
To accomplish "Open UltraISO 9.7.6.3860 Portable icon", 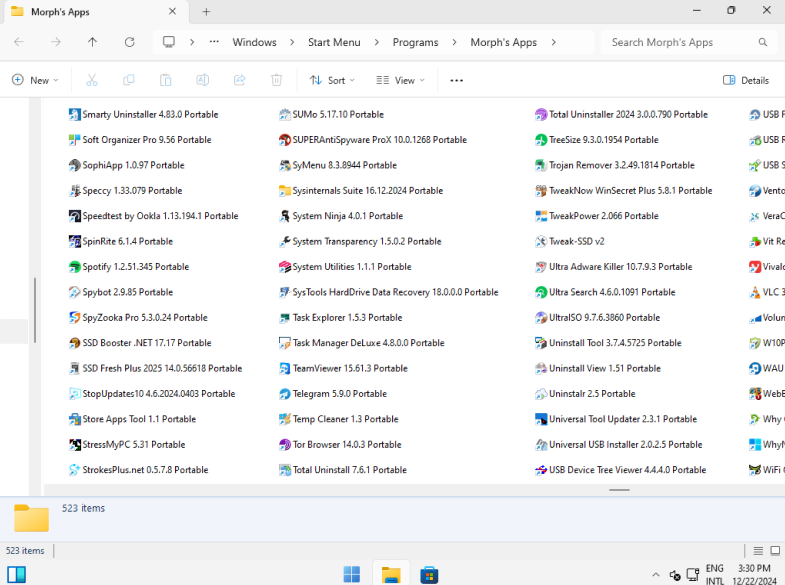I will (x=541, y=318).
